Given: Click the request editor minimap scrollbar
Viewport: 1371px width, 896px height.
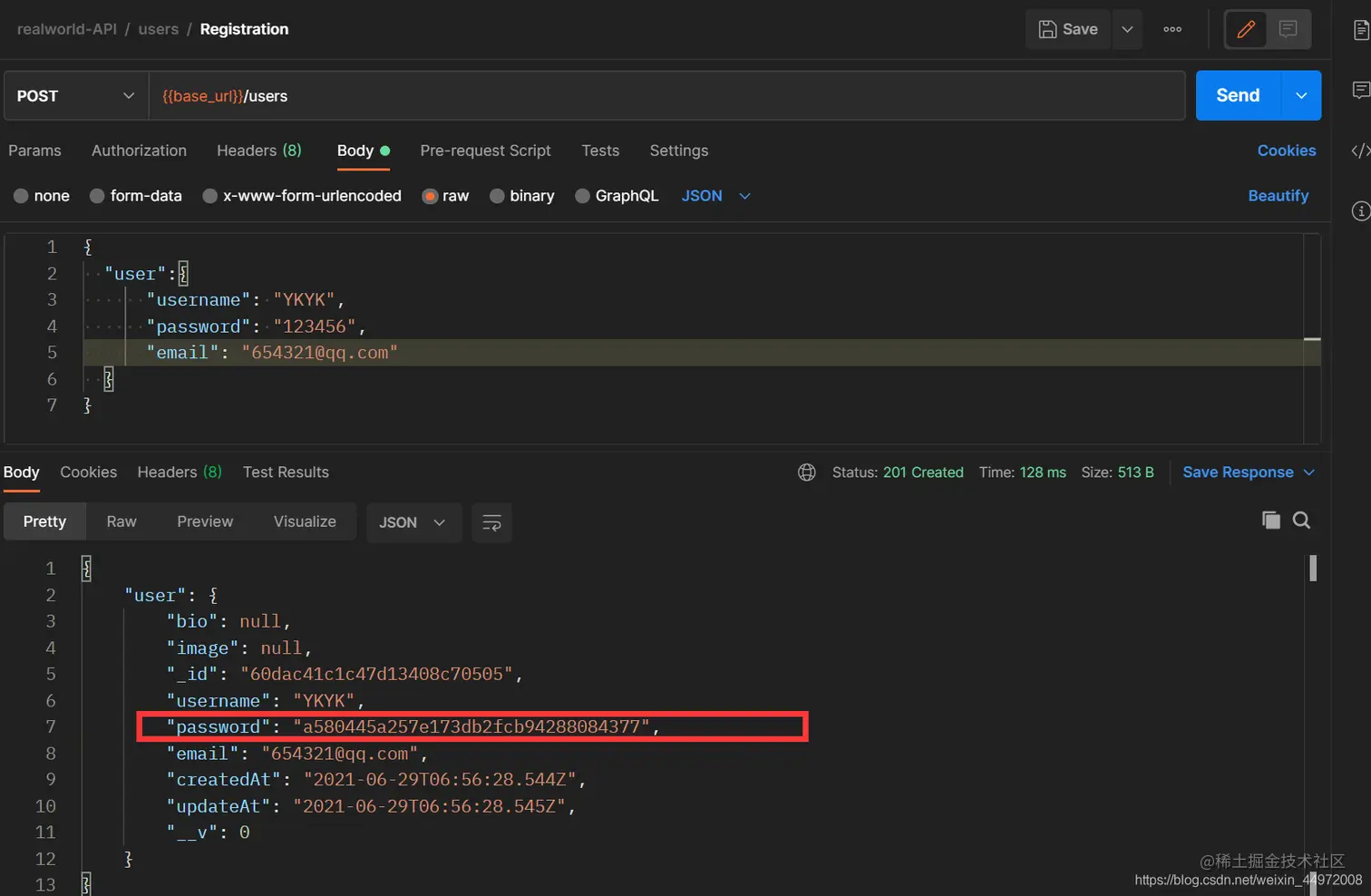Looking at the screenshot, I should [1312, 338].
